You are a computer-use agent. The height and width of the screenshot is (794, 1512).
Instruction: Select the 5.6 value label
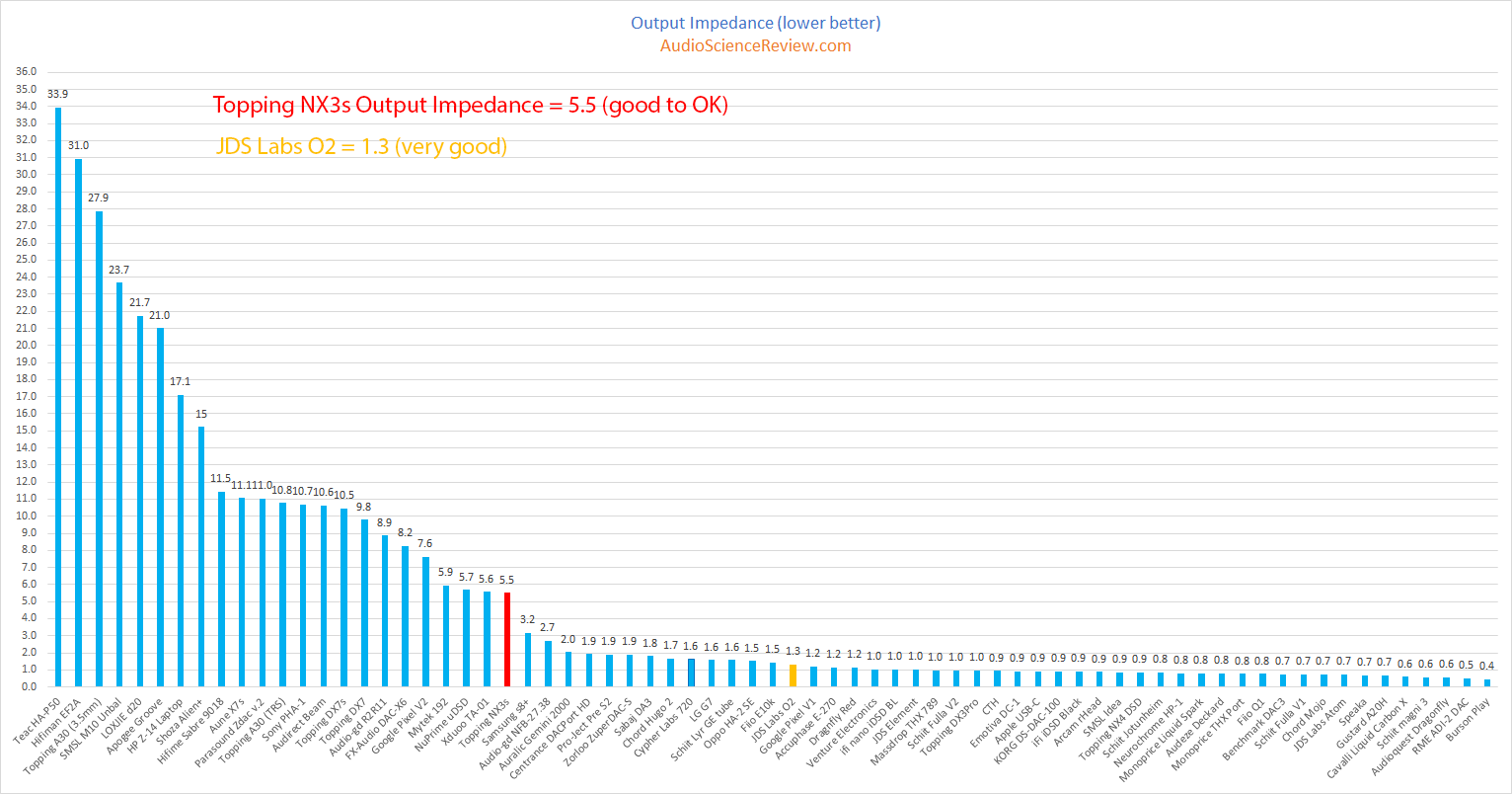487,578
